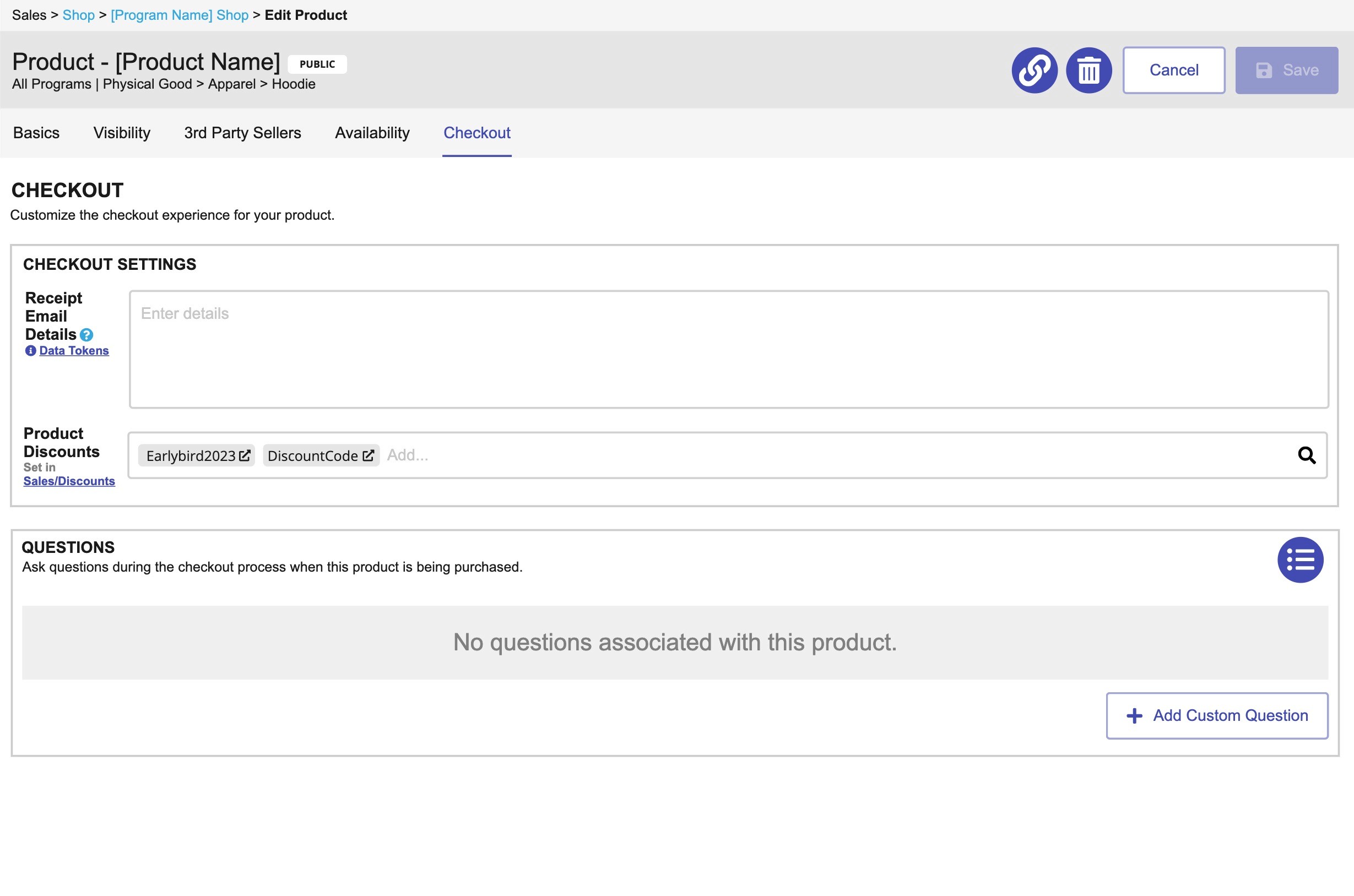Open DiscountCode external link icon
This screenshot has width=1354, height=896.
coord(368,455)
